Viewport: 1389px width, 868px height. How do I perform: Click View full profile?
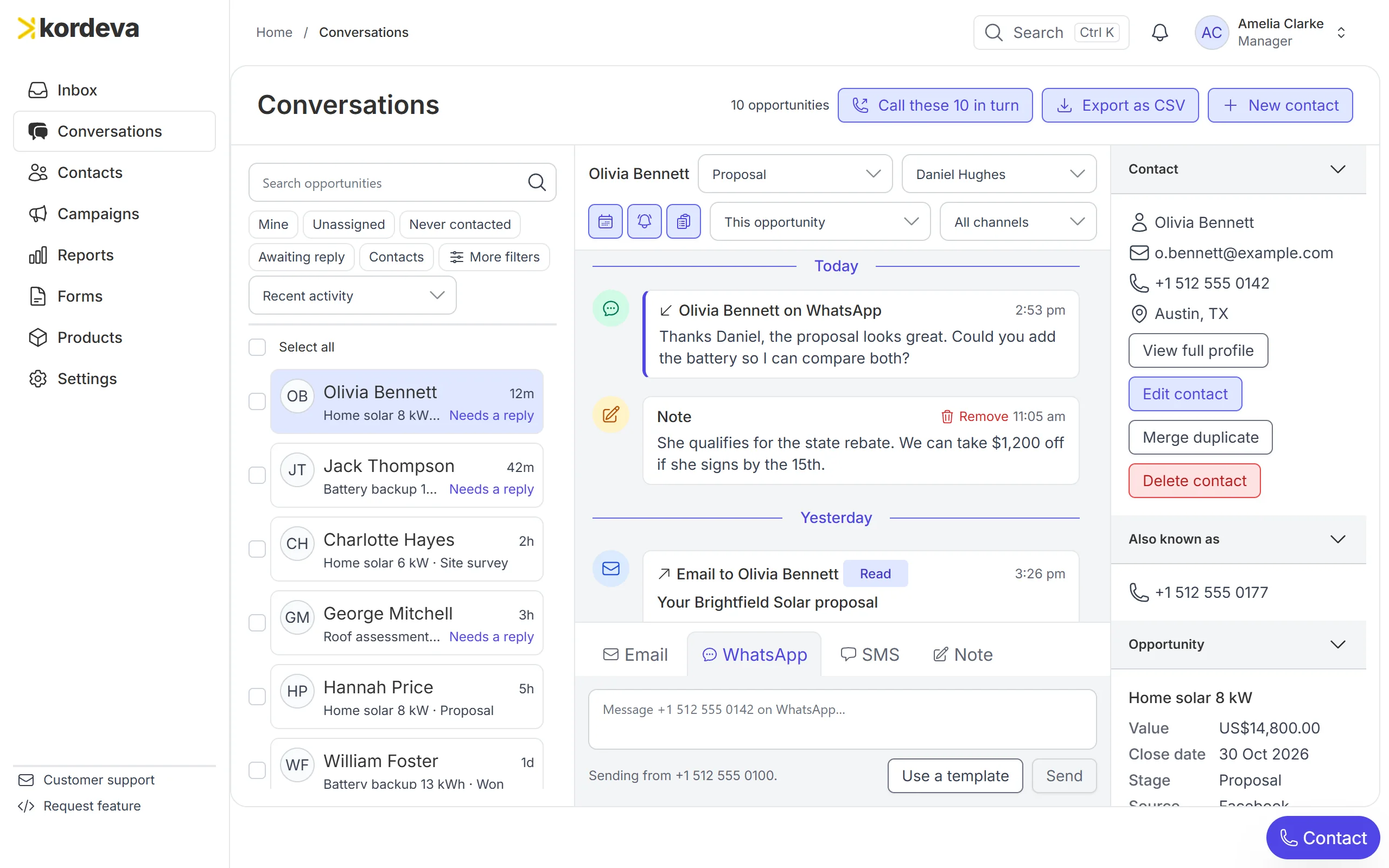tap(1198, 351)
